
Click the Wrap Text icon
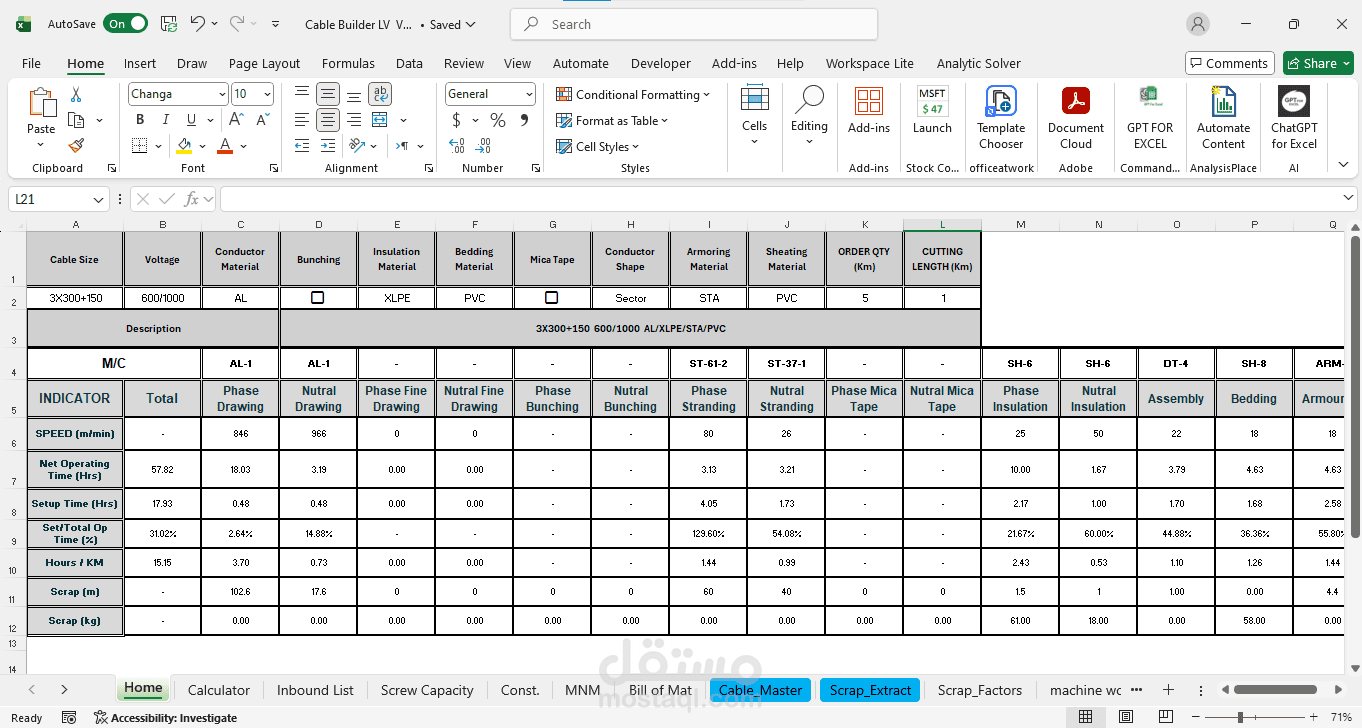[x=380, y=94]
